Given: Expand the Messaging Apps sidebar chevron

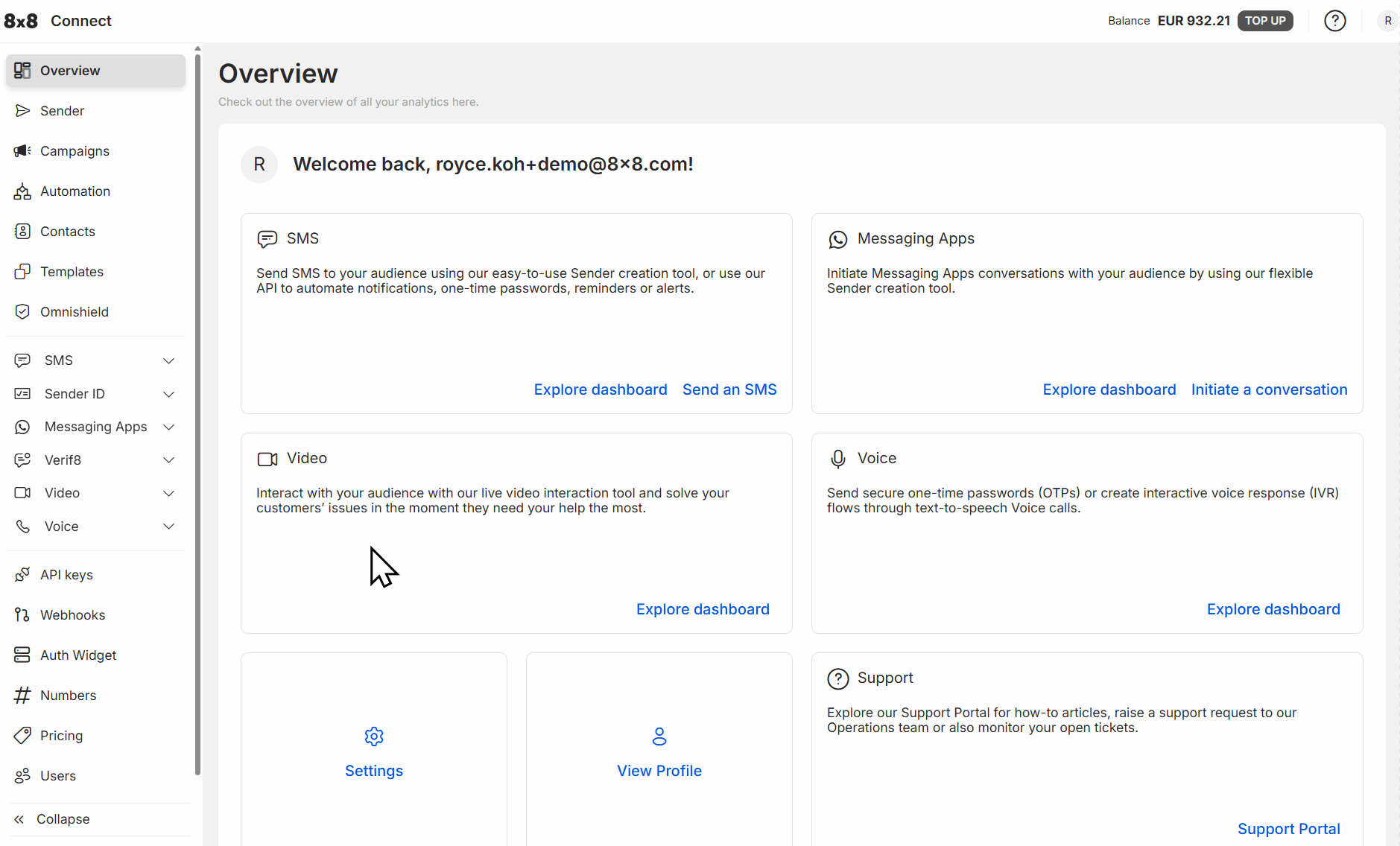Looking at the screenshot, I should [168, 427].
